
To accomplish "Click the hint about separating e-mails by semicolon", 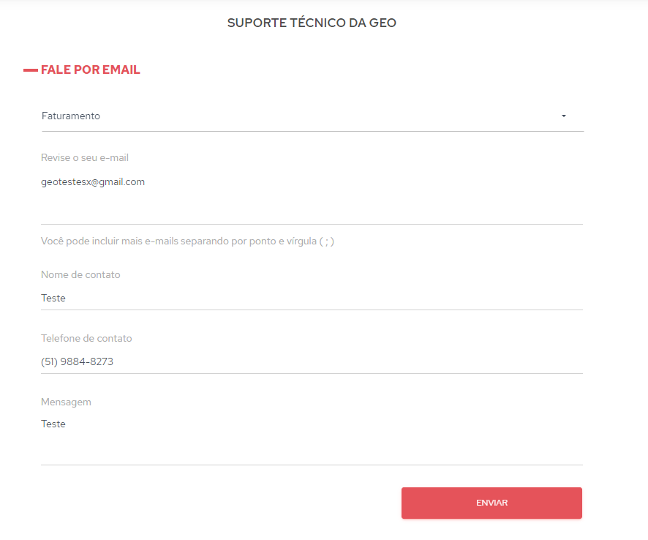I will 188,241.
